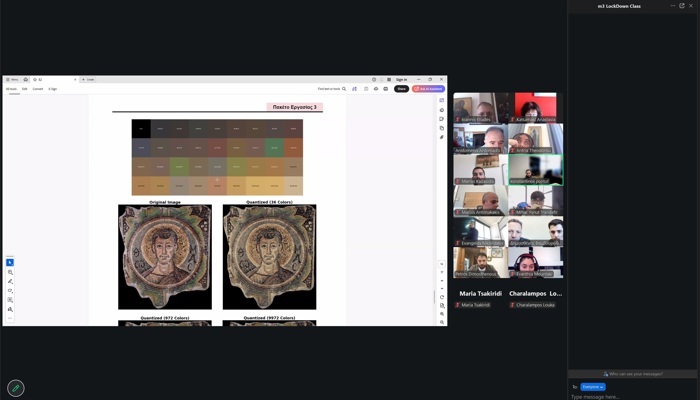The width and height of the screenshot is (700, 400).
Task: Open the apps grid icon in title bar
Action: point(389,79)
